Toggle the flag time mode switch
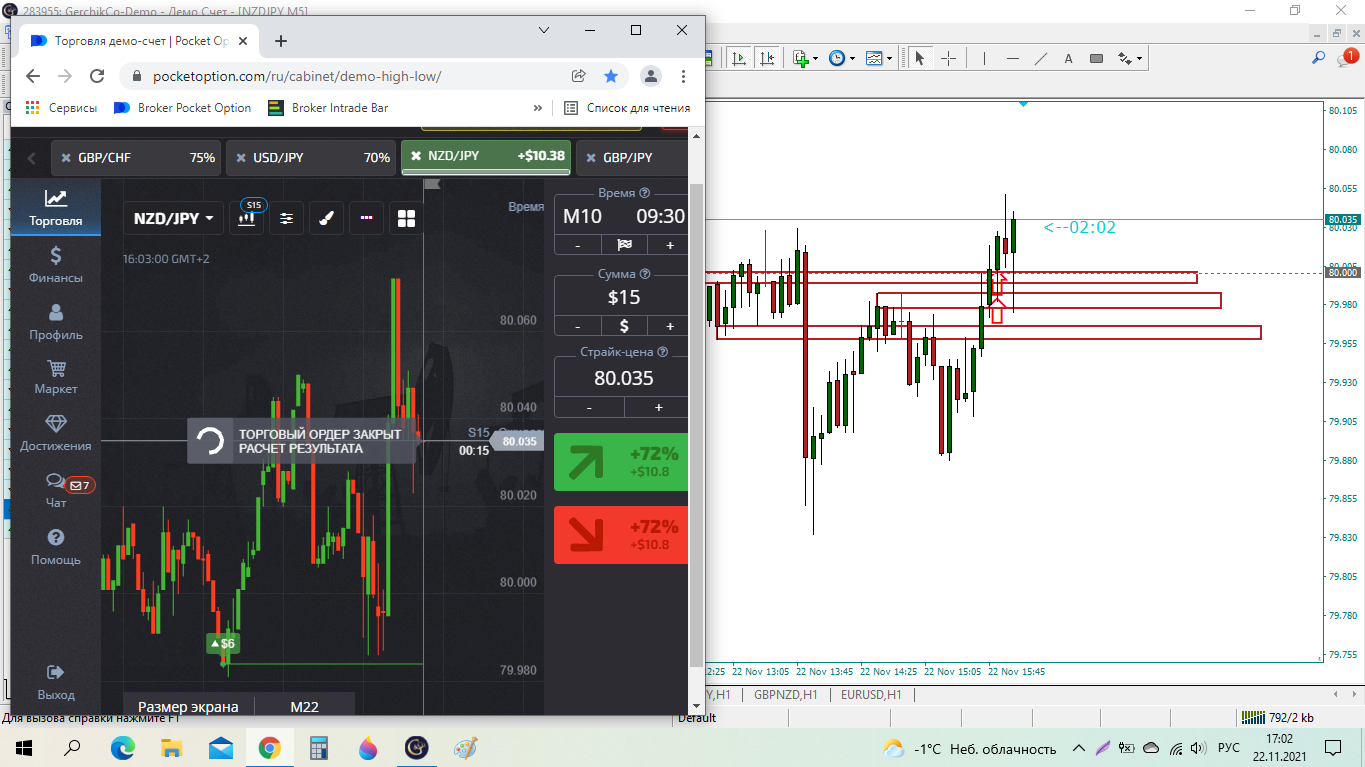The height and width of the screenshot is (767, 1365). coord(624,245)
